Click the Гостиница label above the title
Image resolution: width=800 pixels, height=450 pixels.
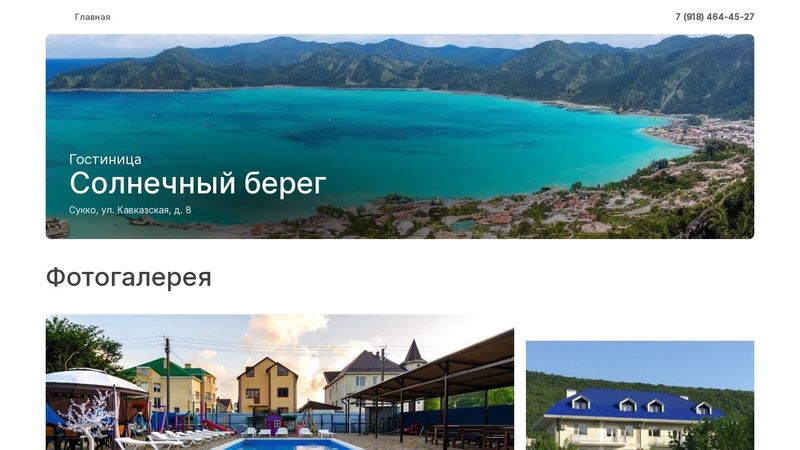click(x=105, y=159)
